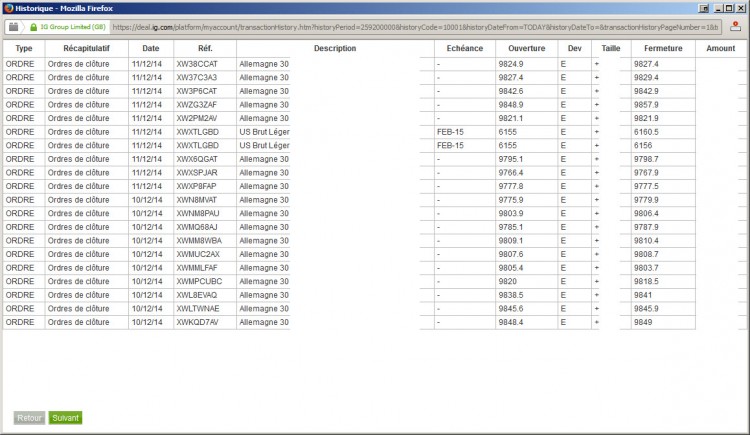Select reference XWKQD7AV
Viewport: 750px width, 435px height.
coord(198,323)
